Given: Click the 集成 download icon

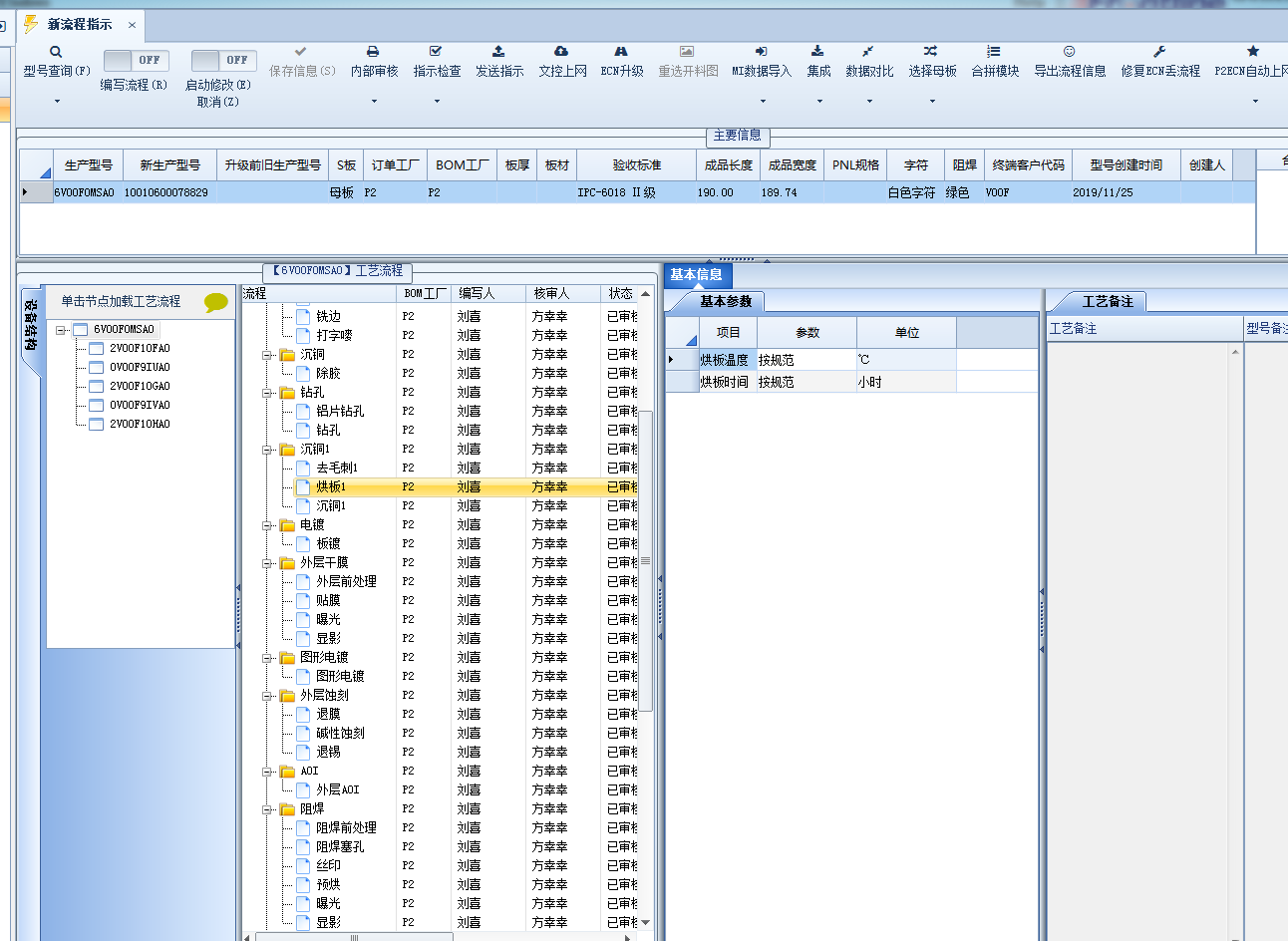Looking at the screenshot, I should click(817, 51).
